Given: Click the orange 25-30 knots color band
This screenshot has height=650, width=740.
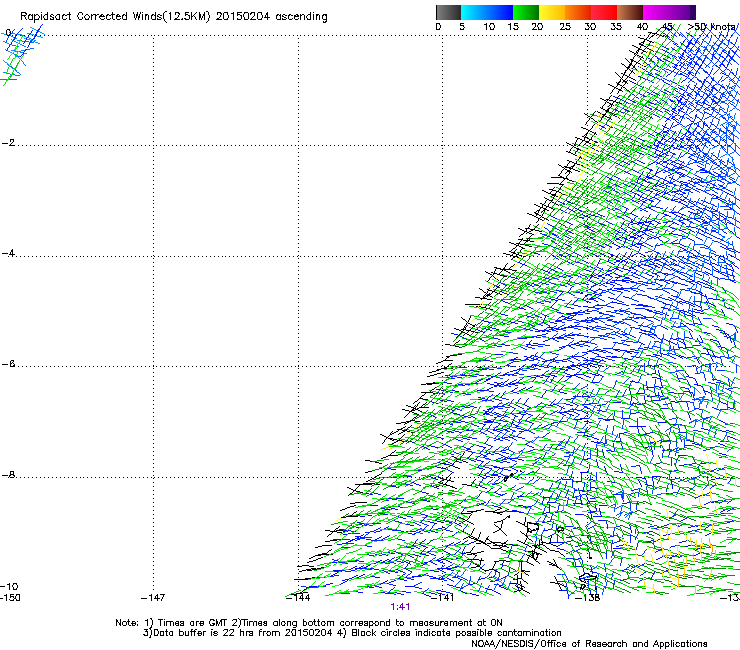Looking at the screenshot, I should pos(578,12).
